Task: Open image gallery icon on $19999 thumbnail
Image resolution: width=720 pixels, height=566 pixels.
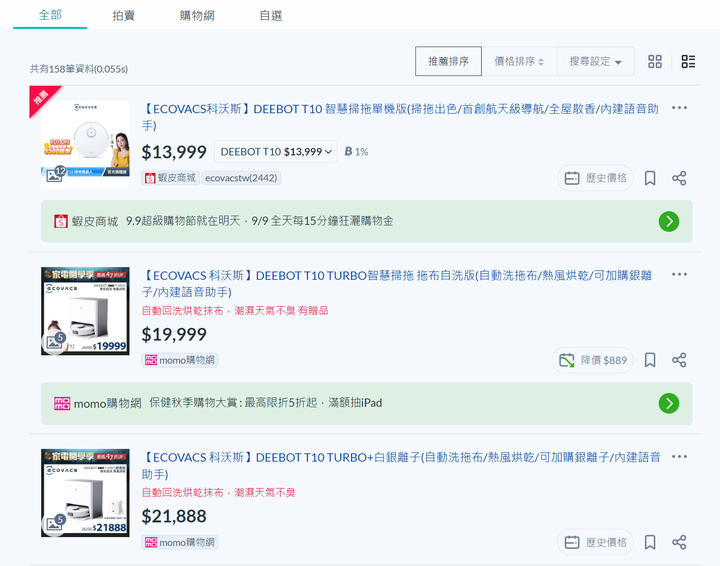Action: [x=55, y=342]
